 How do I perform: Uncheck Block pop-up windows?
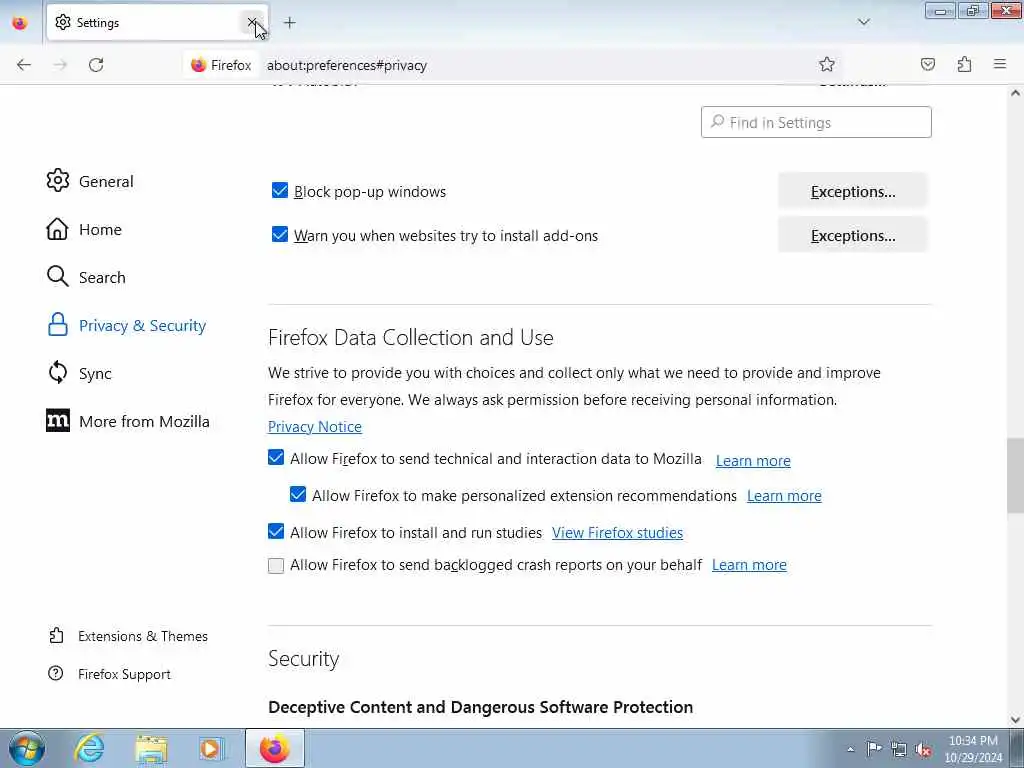(x=280, y=191)
